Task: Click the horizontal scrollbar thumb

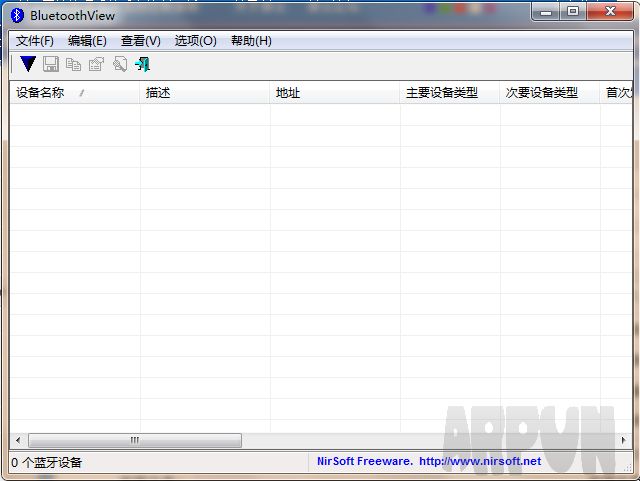Action: point(135,440)
